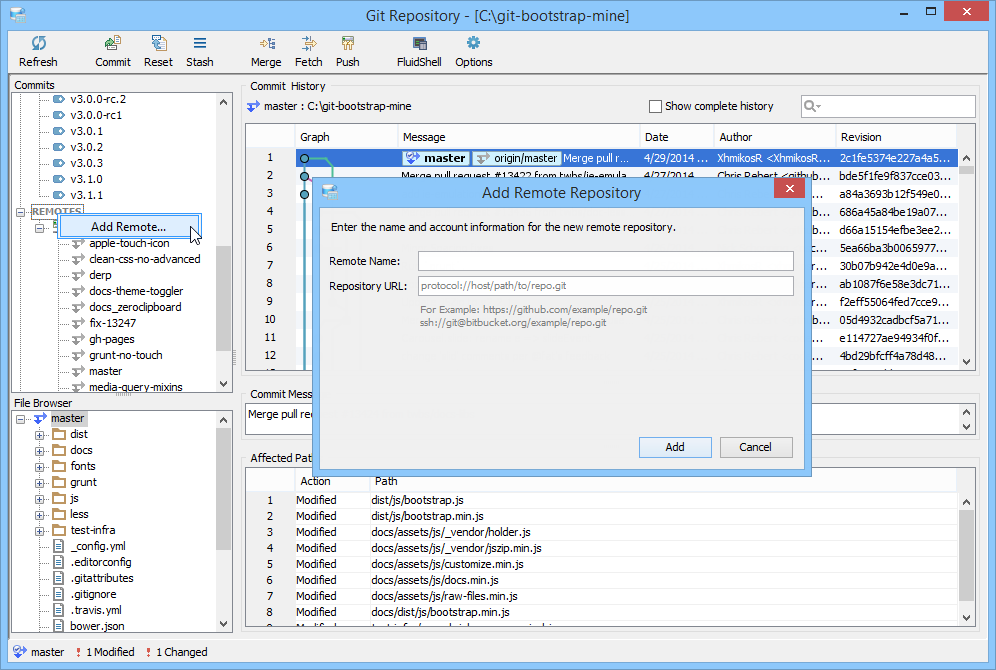Select the v3.1.1 tag icon
The height and width of the screenshot is (670, 996).
[59, 195]
